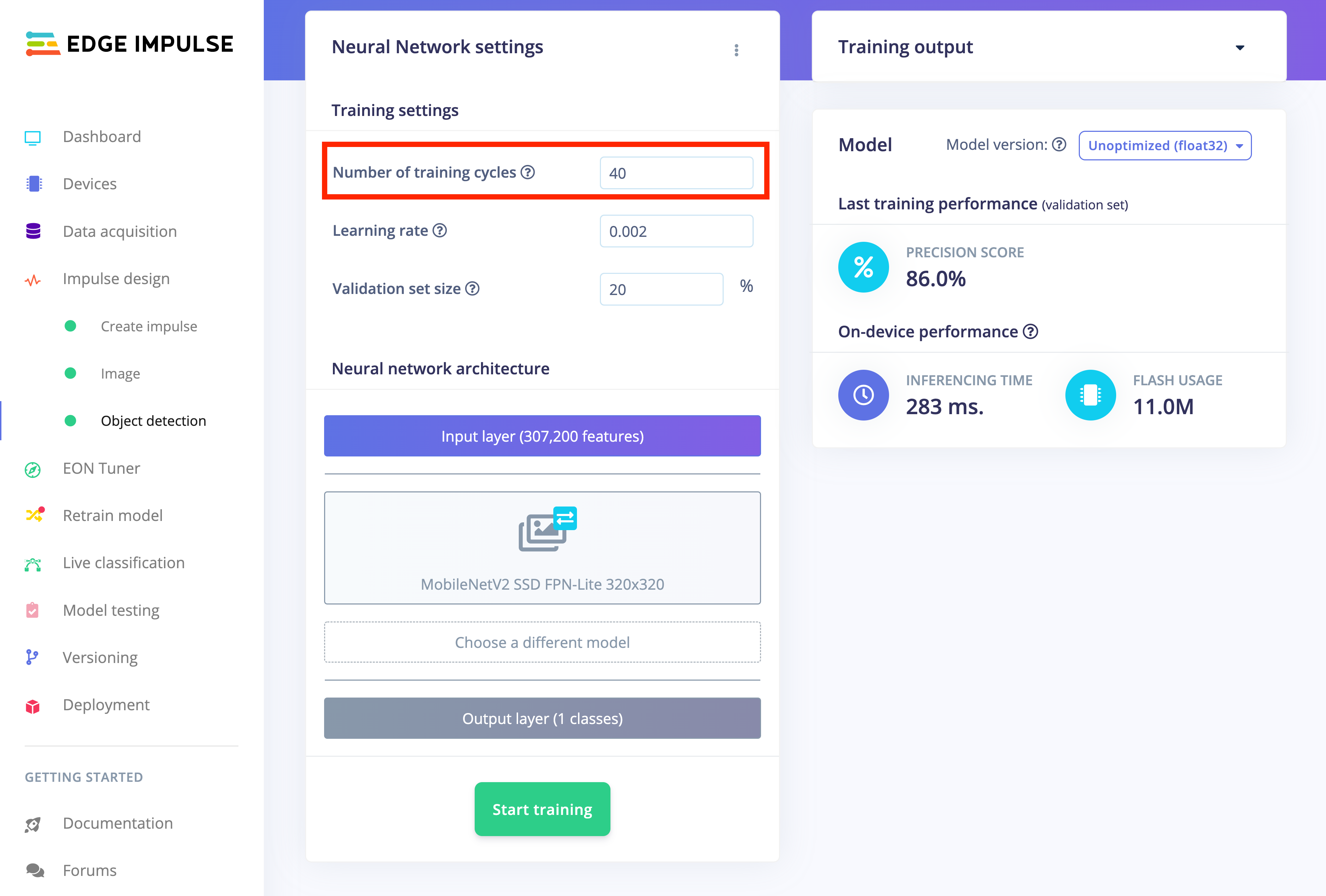
Task: Open the Documentation link
Action: coord(117,823)
